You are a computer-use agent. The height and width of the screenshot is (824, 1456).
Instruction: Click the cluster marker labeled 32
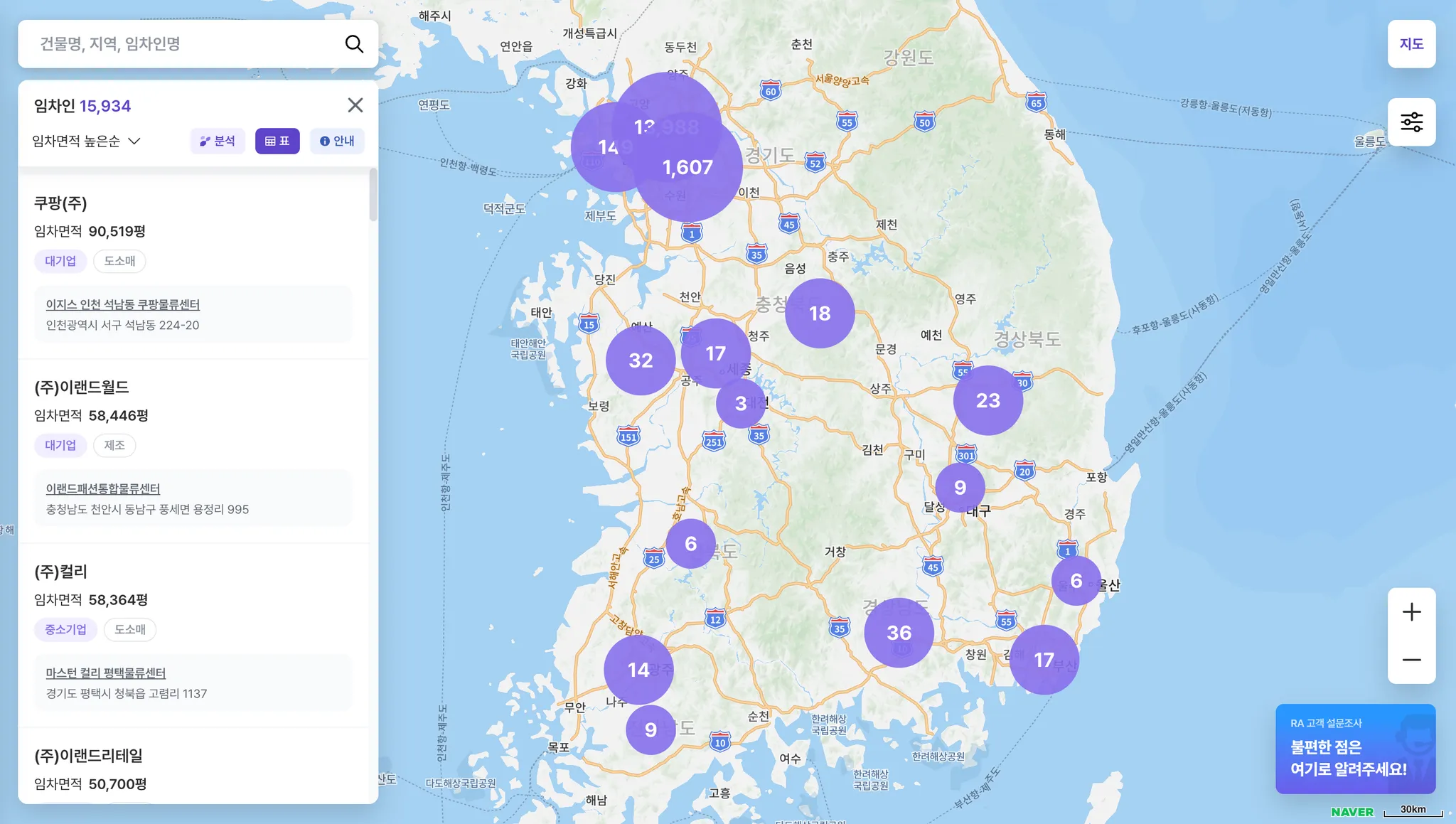tap(640, 360)
